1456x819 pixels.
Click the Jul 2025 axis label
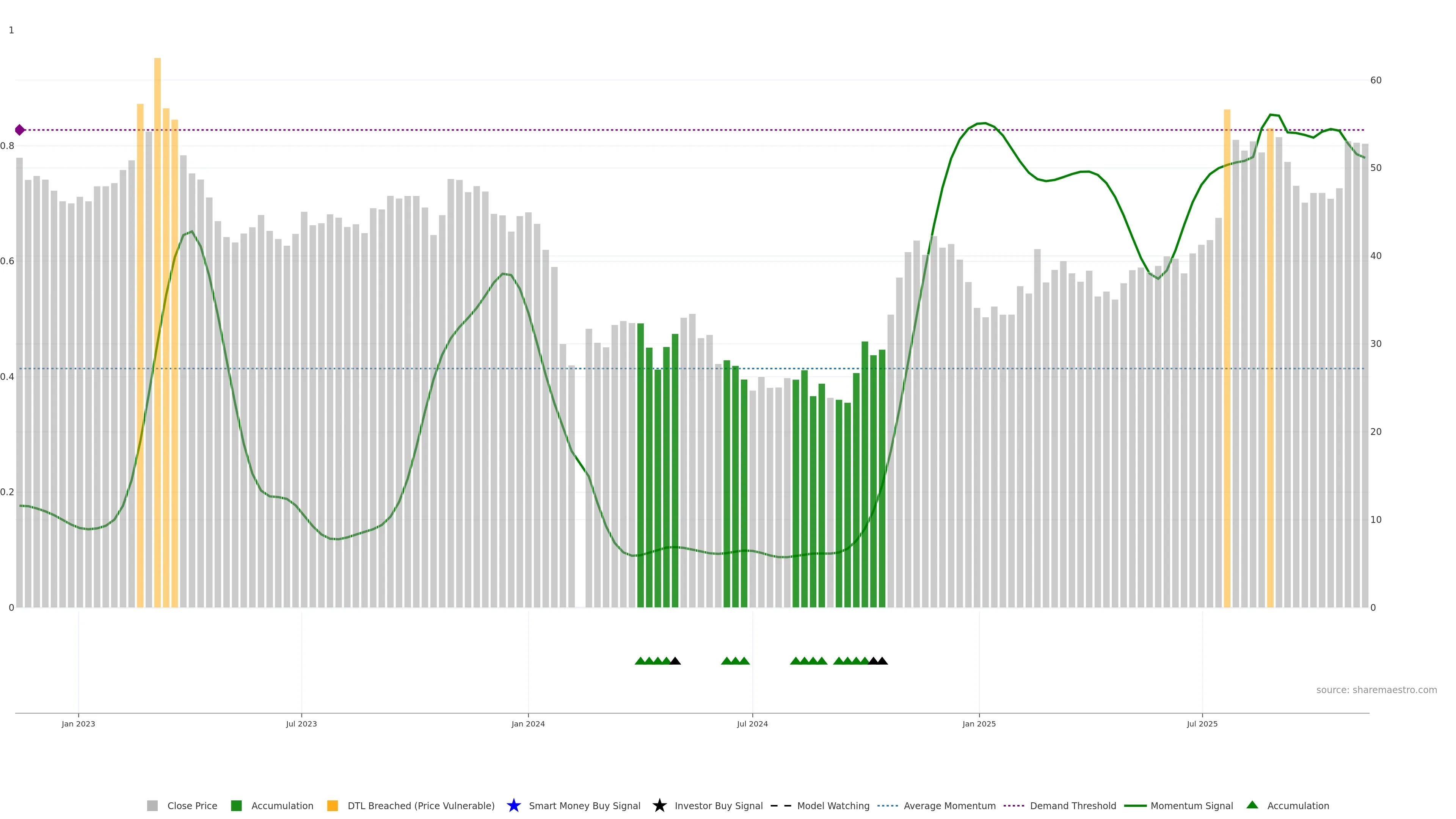click(1202, 723)
